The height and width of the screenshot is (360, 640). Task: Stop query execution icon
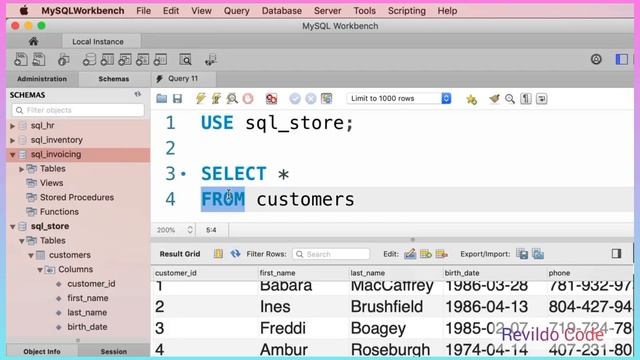point(248,98)
